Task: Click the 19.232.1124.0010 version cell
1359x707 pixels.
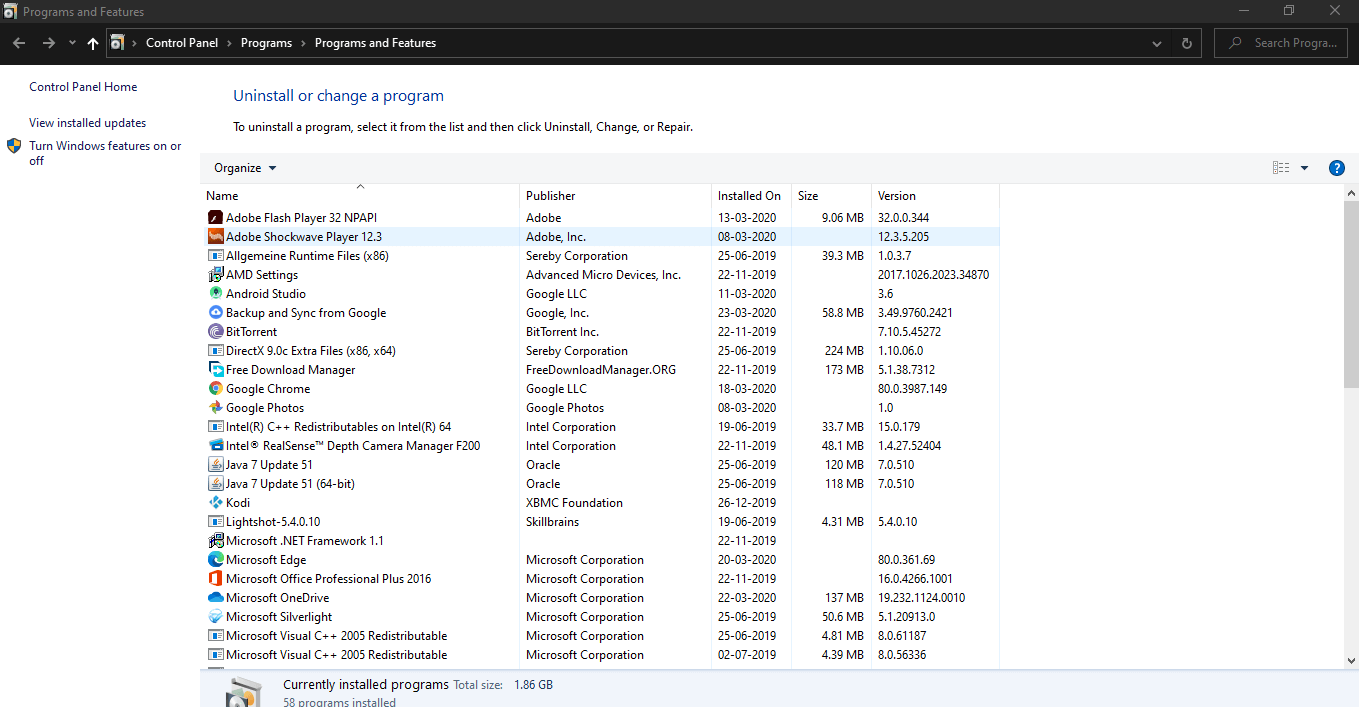Action: (921, 598)
